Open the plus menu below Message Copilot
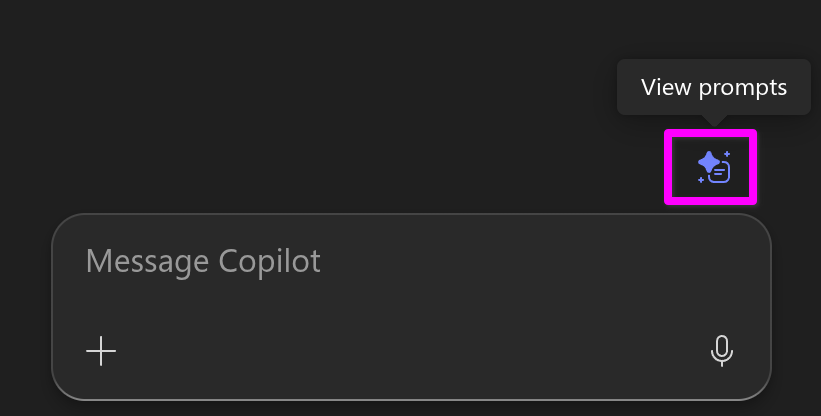The image size is (821, 416). click(x=101, y=351)
